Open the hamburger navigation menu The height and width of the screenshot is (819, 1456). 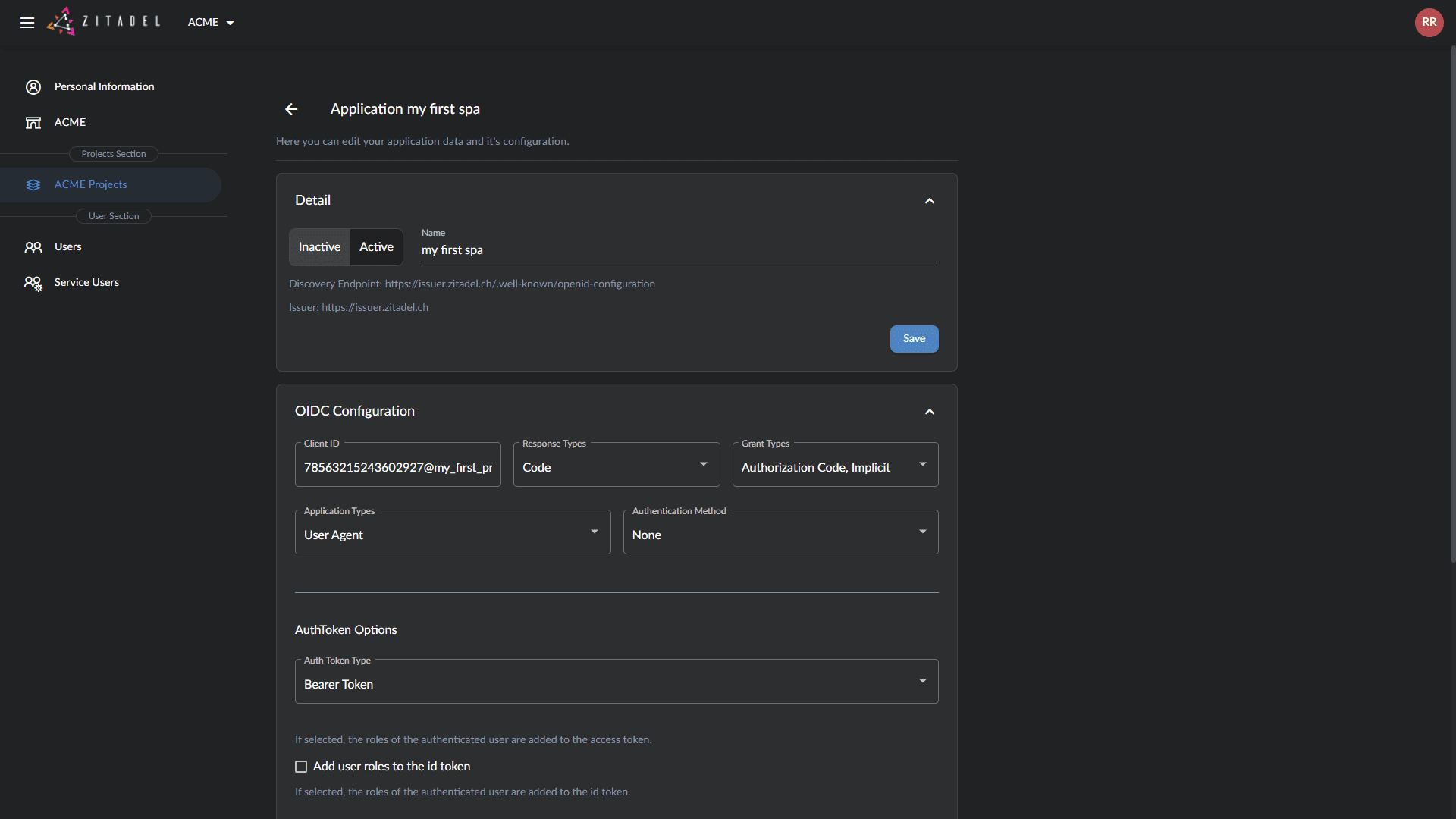(x=27, y=23)
